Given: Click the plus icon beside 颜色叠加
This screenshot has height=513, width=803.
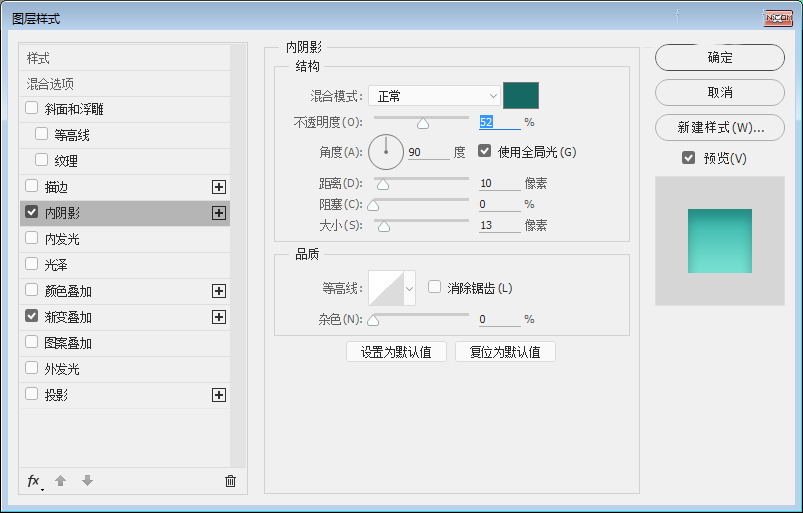Looking at the screenshot, I should coord(219,291).
